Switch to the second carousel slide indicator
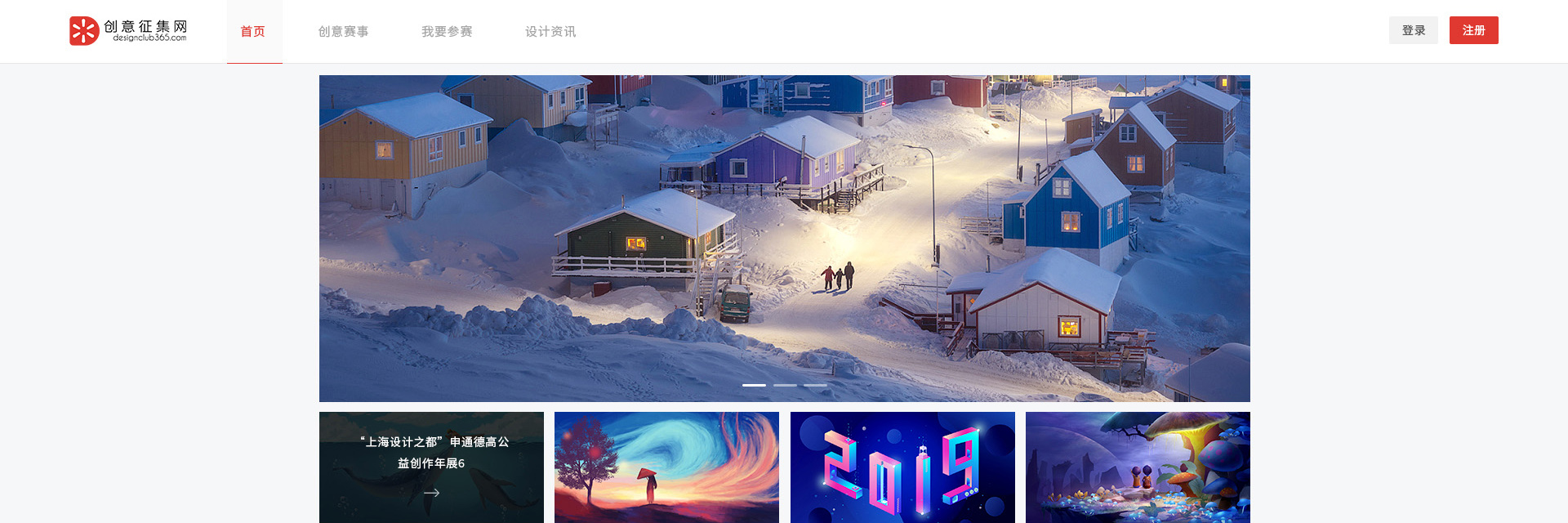1568x523 pixels. (785, 385)
